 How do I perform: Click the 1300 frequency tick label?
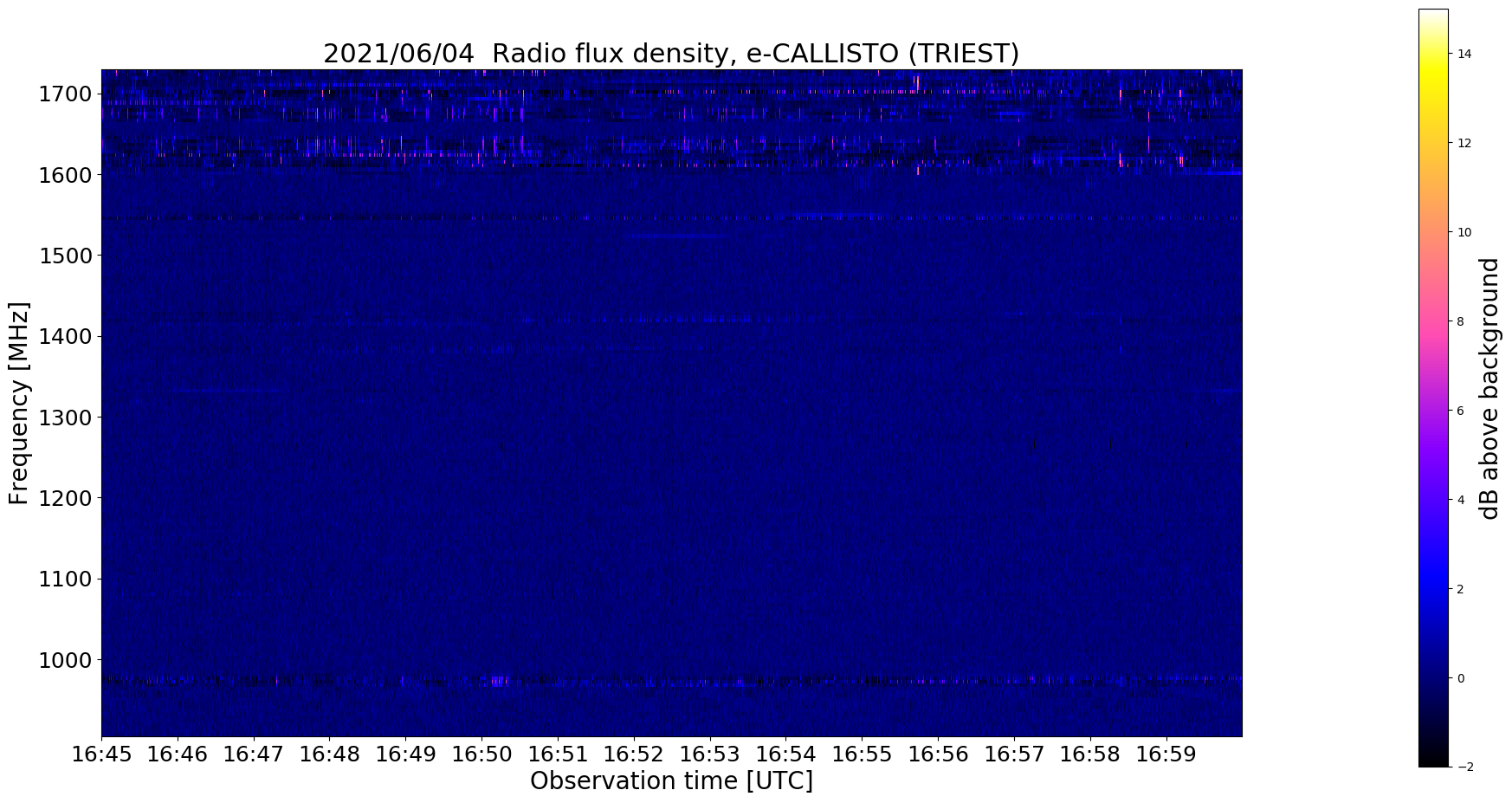[65, 418]
